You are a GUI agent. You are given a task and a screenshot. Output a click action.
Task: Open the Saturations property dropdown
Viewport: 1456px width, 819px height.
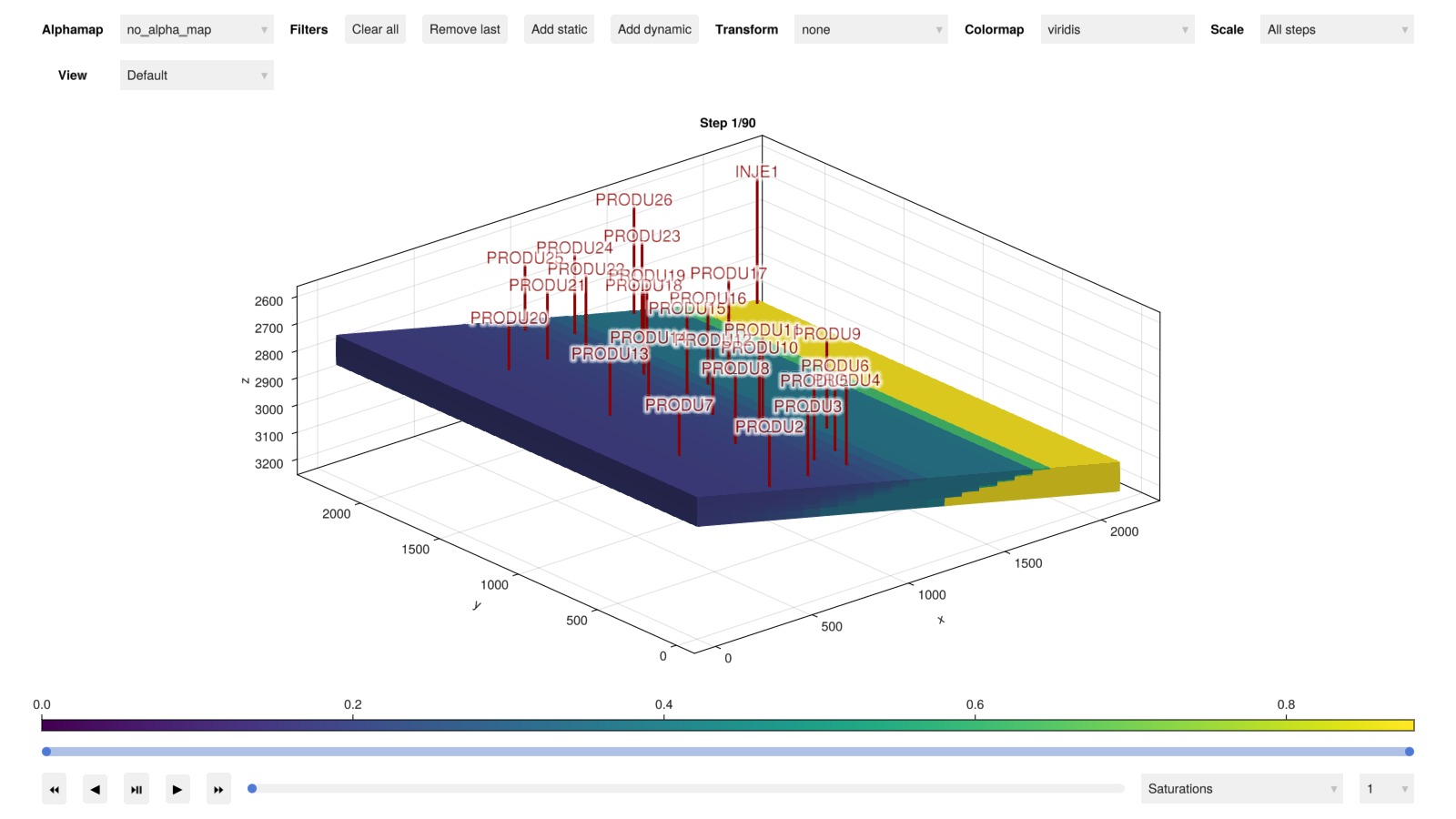coord(1241,789)
